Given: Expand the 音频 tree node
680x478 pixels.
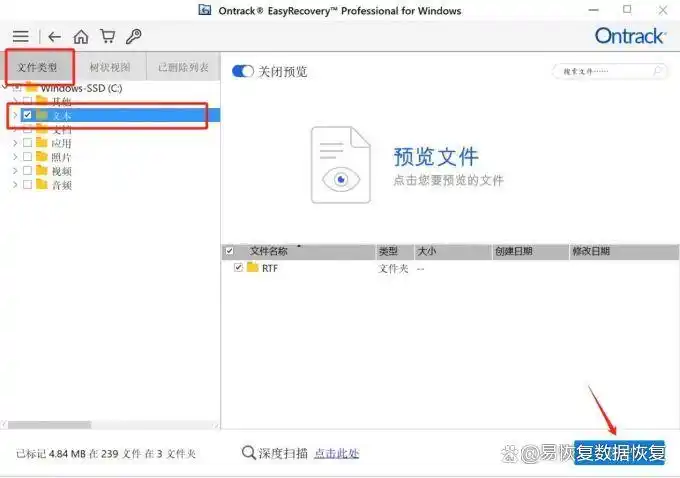Looking at the screenshot, I should [x=15, y=184].
